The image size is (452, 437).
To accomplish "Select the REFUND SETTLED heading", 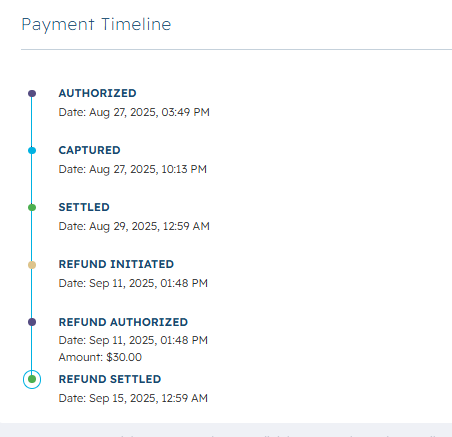I will (110, 379).
